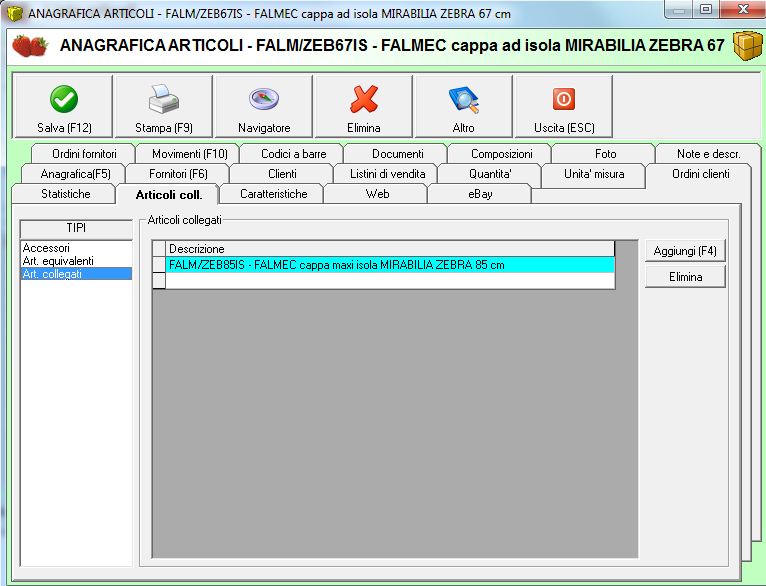Select the Anagrafica(F5) tab
766x586 pixels.
[x=75, y=174]
